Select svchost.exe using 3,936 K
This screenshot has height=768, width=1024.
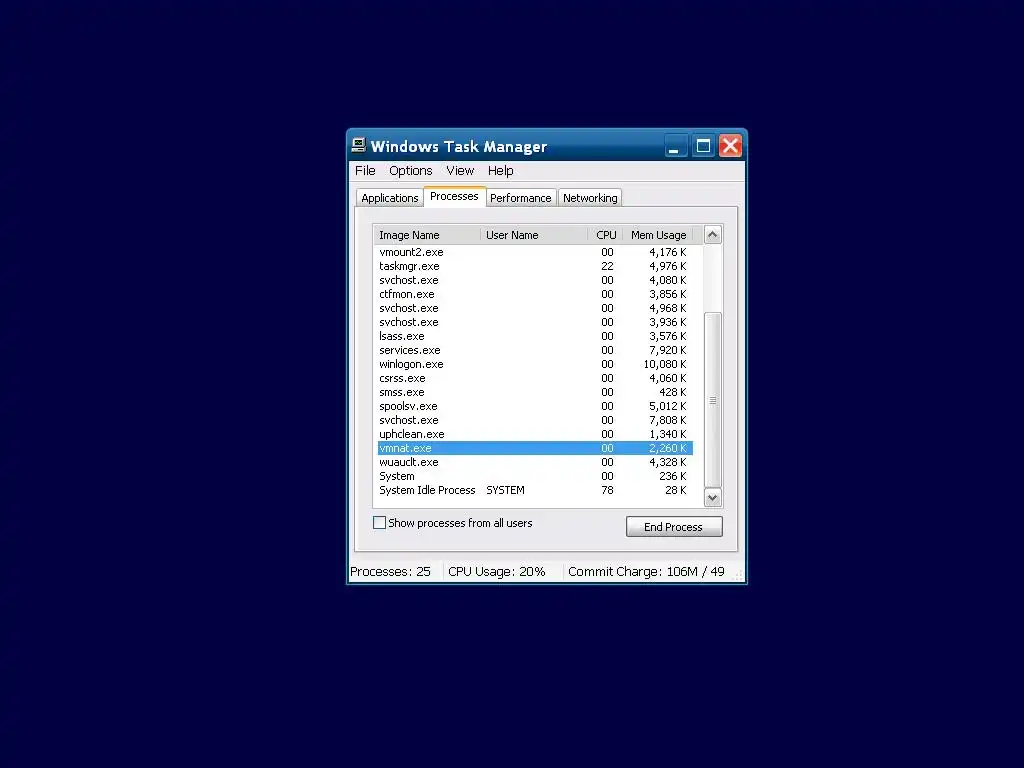tap(535, 322)
